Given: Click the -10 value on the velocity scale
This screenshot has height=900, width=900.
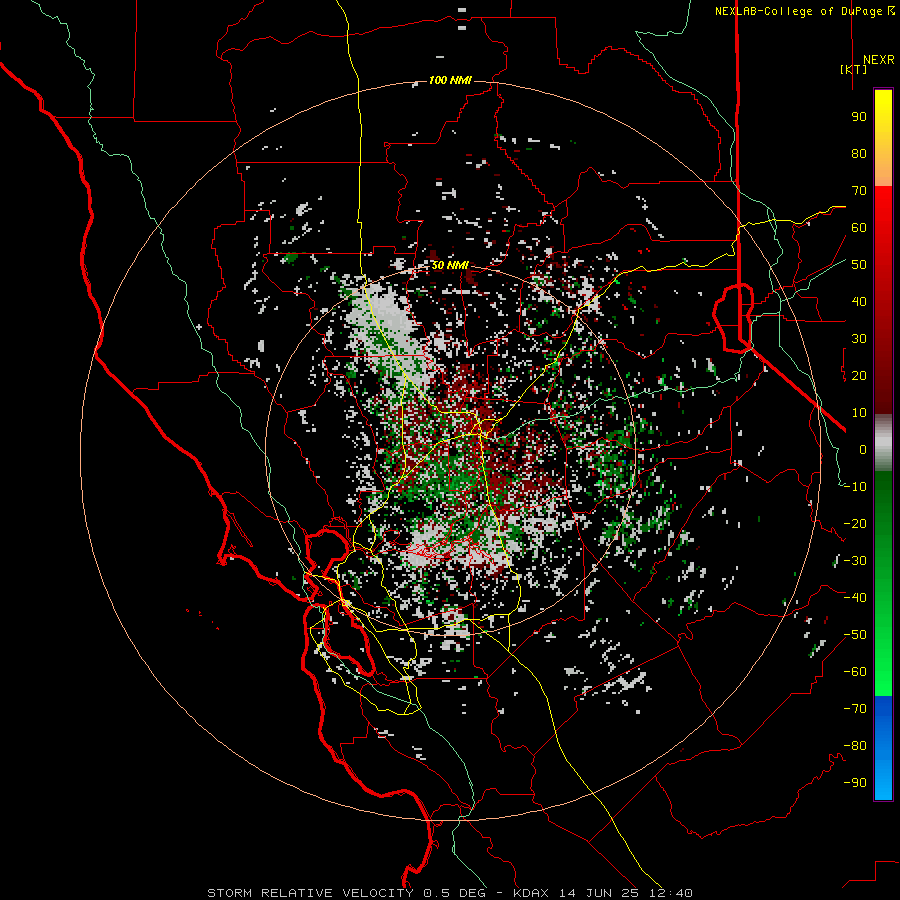Looking at the screenshot, I should point(855,487).
